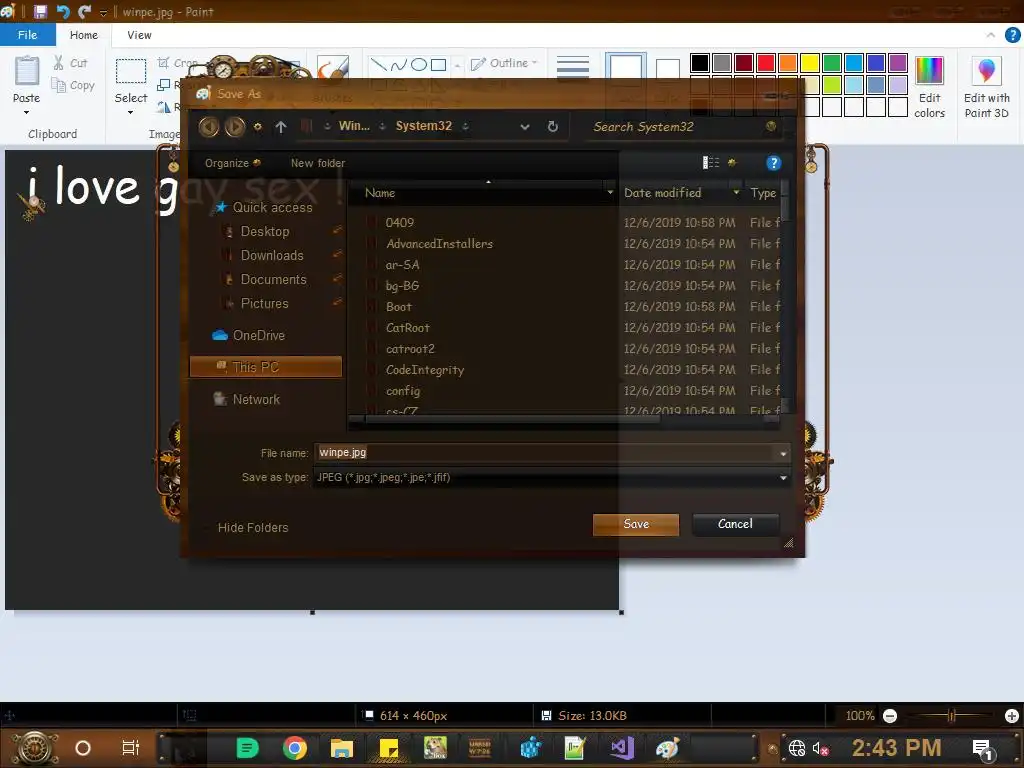The height and width of the screenshot is (768, 1024).
Task: Select OneDrive in navigation pane
Action: (249, 336)
